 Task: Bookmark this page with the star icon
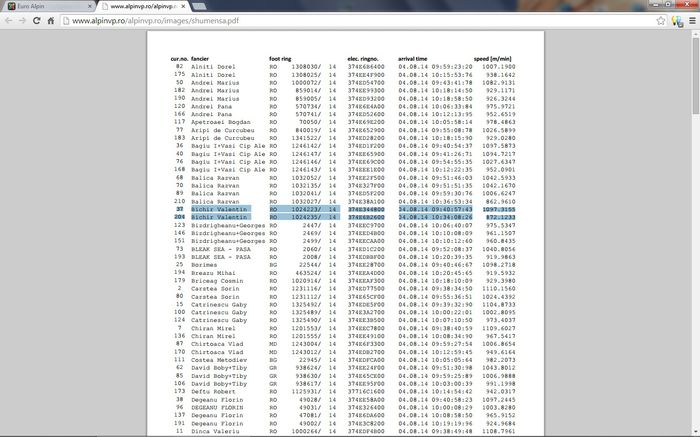click(662, 20)
